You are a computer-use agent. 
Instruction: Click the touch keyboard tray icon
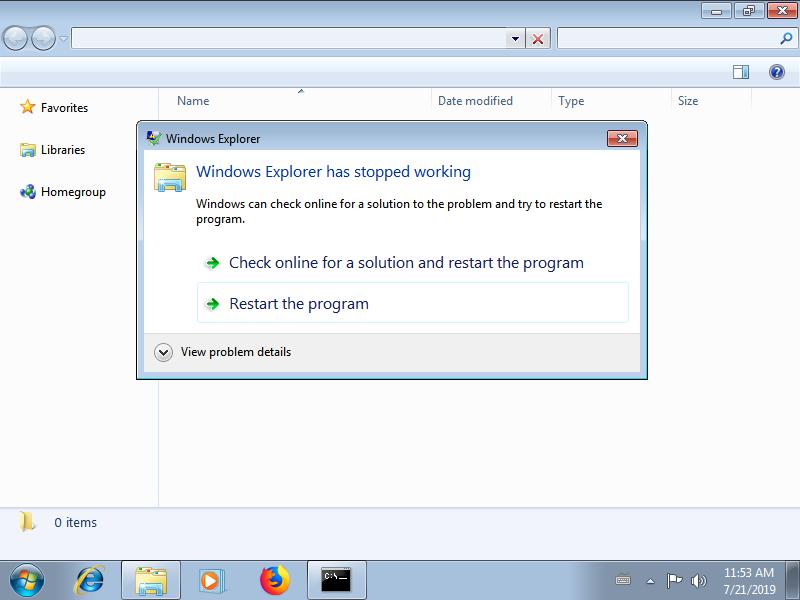[x=623, y=581]
